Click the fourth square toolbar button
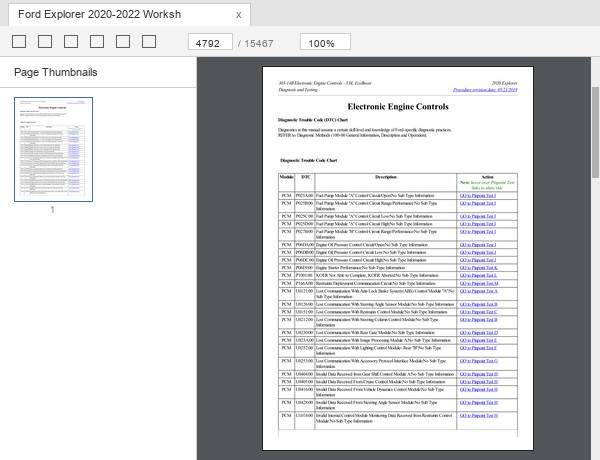Viewport: 600px width, 460px height. tap(97, 41)
